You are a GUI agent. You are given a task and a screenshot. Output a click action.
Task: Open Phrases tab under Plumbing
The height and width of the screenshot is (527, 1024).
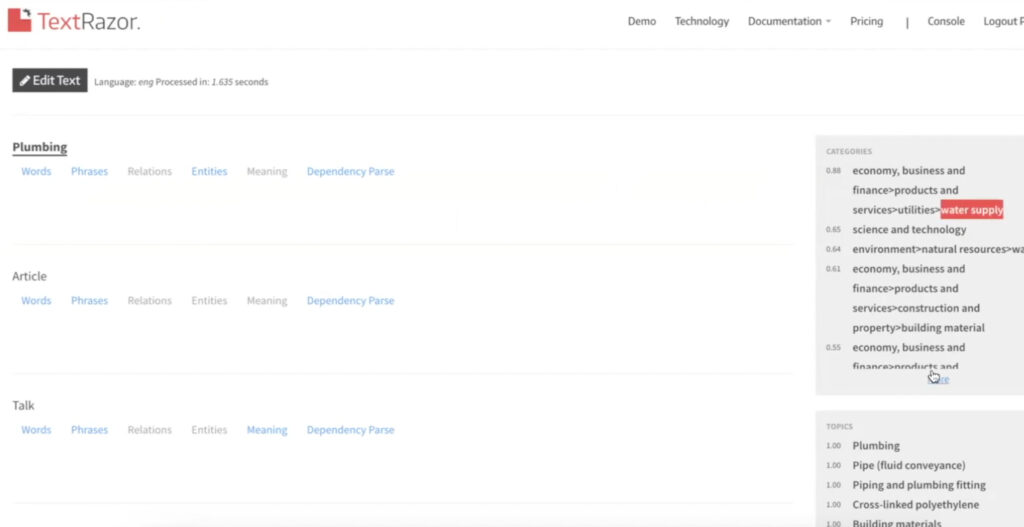click(x=89, y=171)
